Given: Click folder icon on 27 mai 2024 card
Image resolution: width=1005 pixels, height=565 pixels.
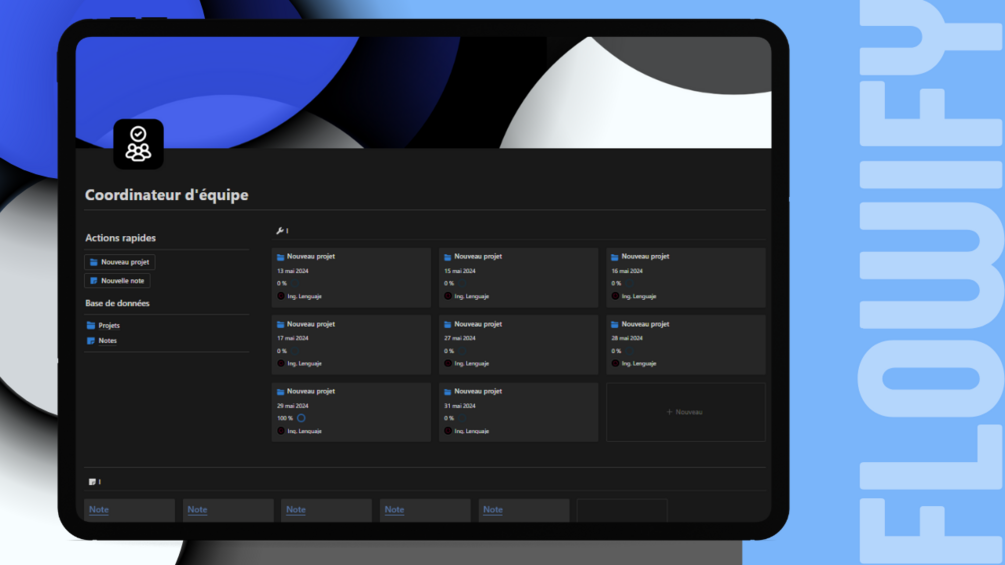Looking at the screenshot, I should tap(448, 324).
